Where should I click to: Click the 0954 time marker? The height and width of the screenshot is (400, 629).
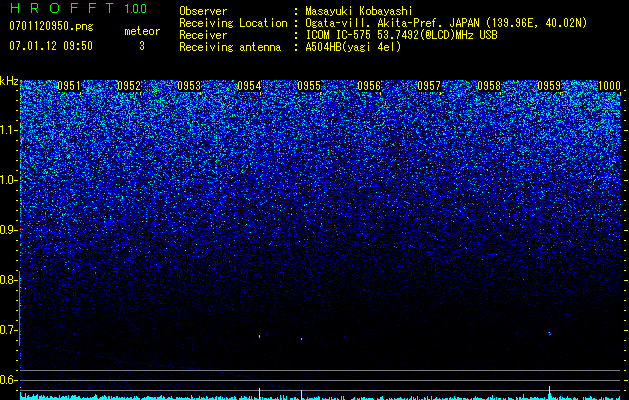[249, 86]
